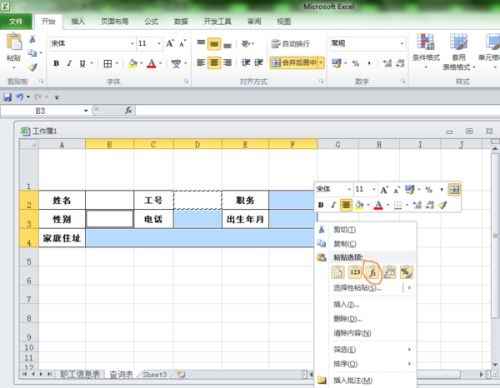Open the number format dropdown
The height and width of the screenshot is (388, 500).
(402, 43)
